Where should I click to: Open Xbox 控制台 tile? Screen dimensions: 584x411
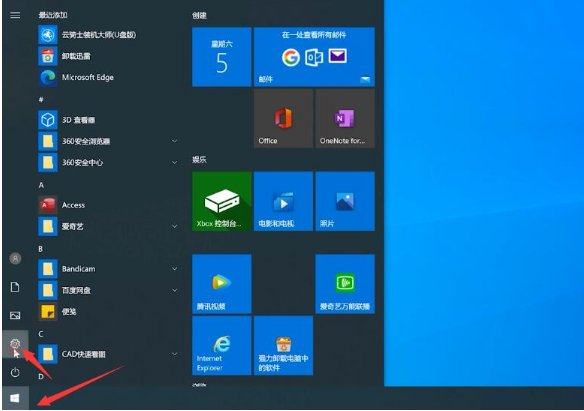[222, 201]
